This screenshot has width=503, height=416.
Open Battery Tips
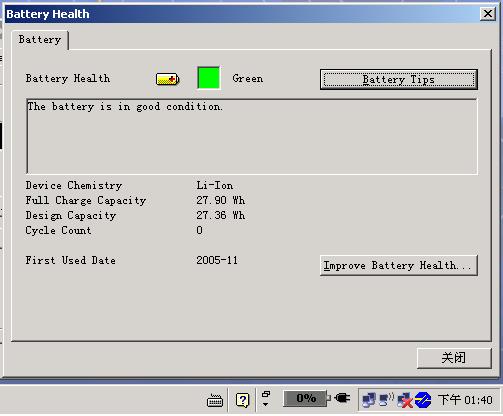coord(399,79)
